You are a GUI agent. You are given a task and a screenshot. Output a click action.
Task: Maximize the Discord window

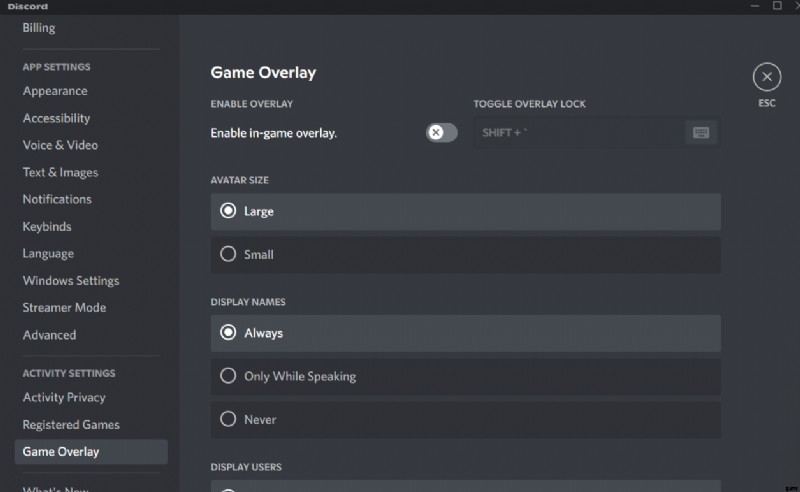777,6
